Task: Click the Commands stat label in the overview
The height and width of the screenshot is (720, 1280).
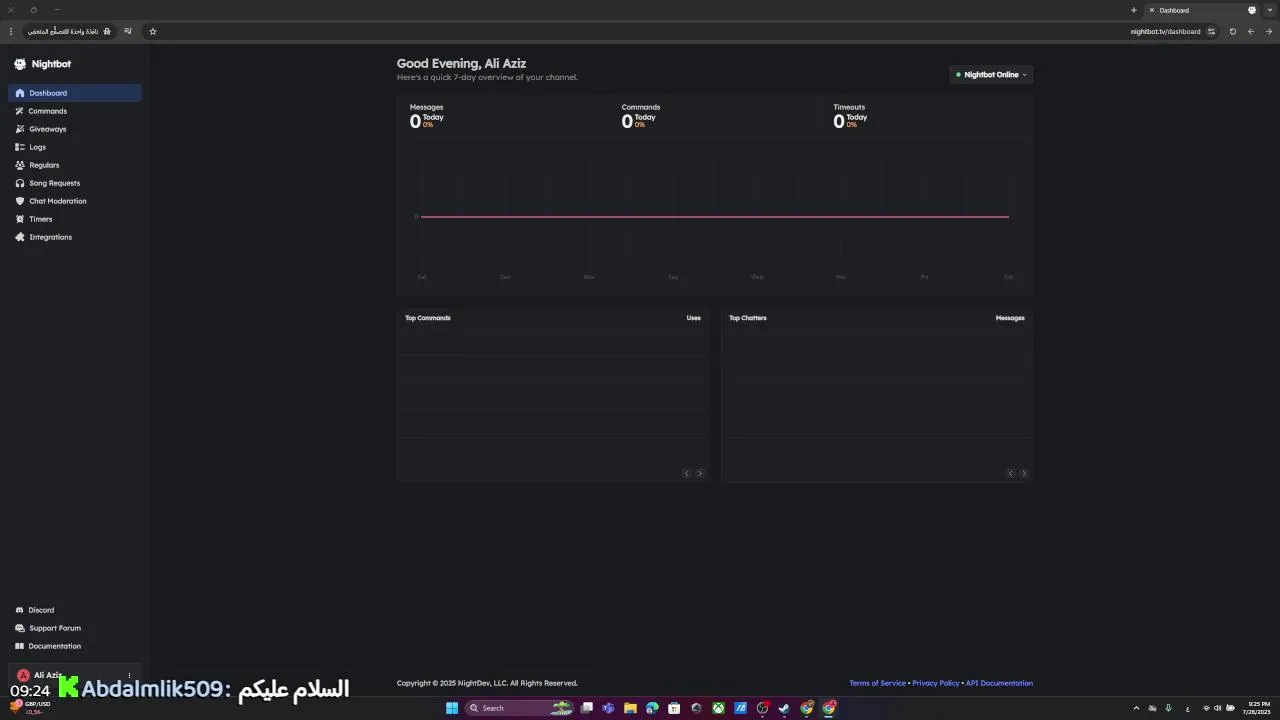Action: (x=641, y=107)
